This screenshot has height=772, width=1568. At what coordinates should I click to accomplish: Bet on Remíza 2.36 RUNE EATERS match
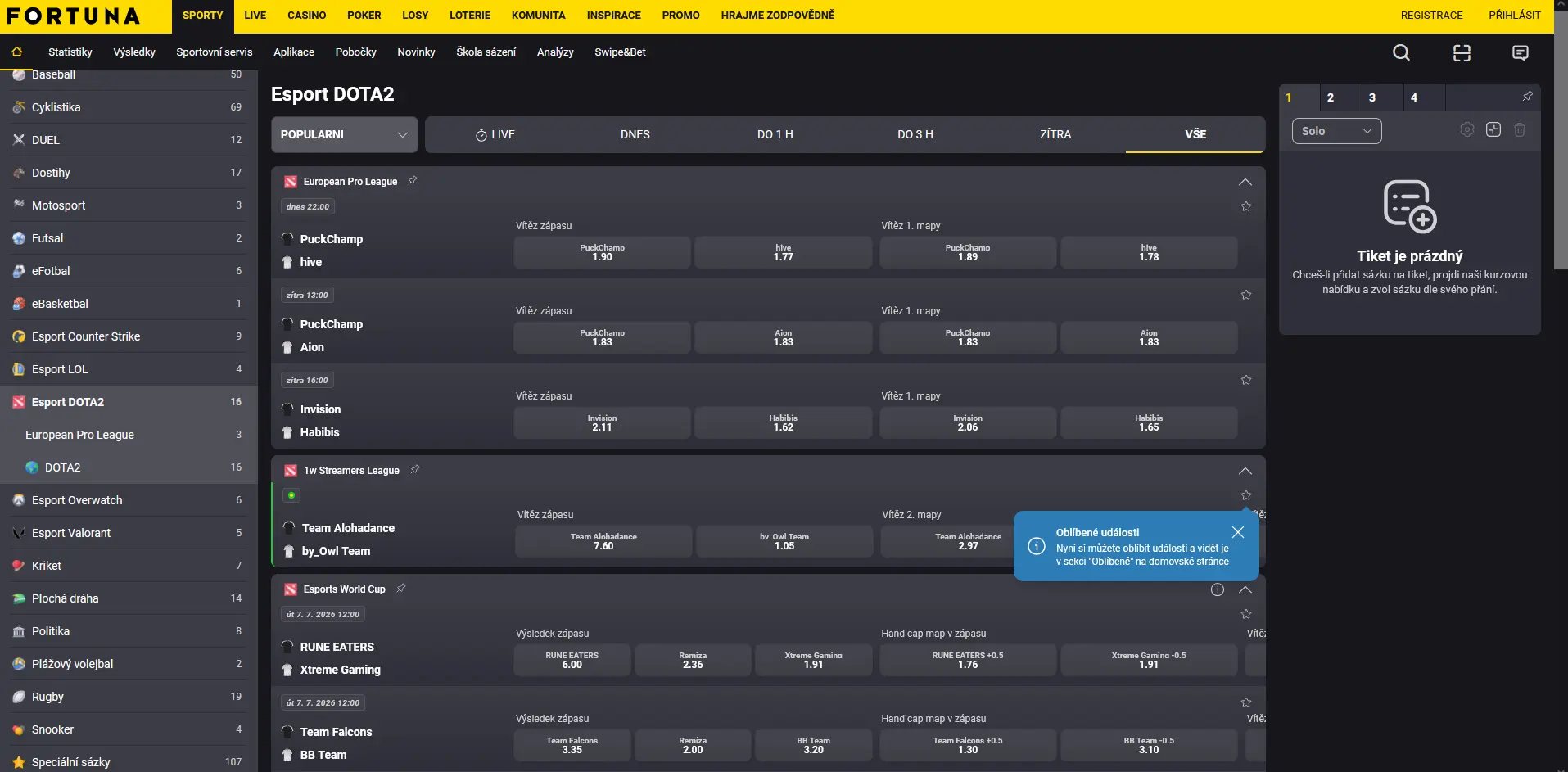click(693, 660)
